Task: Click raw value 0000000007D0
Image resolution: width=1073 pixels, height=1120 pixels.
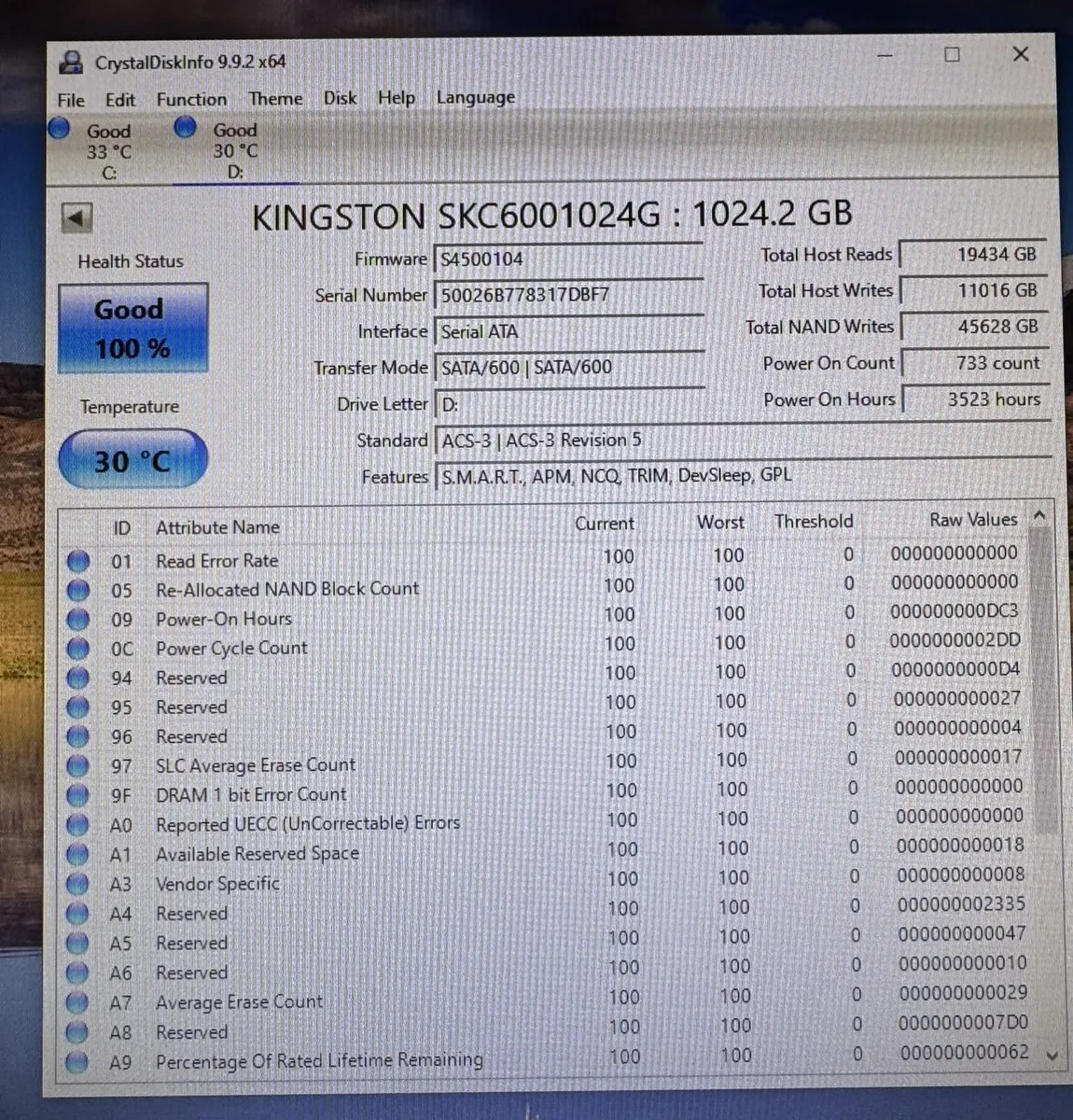Action: 964,1023
